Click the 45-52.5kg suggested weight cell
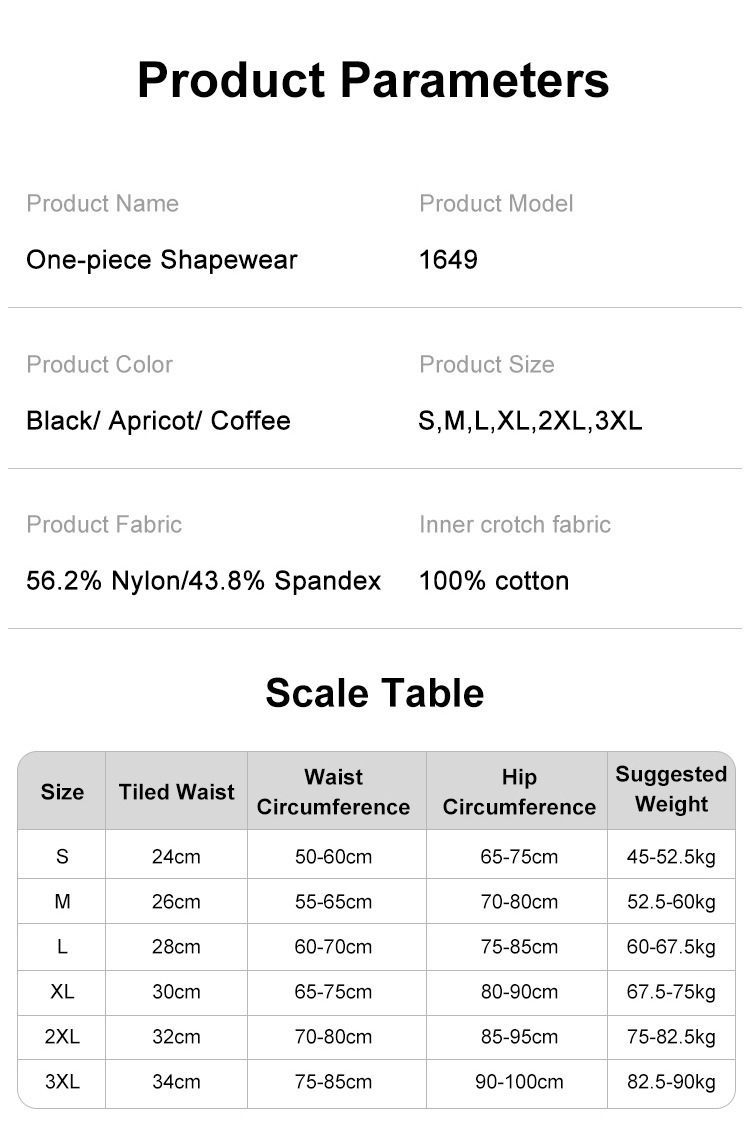Viewport: 750px width, 1129px height. coord(671,857)
